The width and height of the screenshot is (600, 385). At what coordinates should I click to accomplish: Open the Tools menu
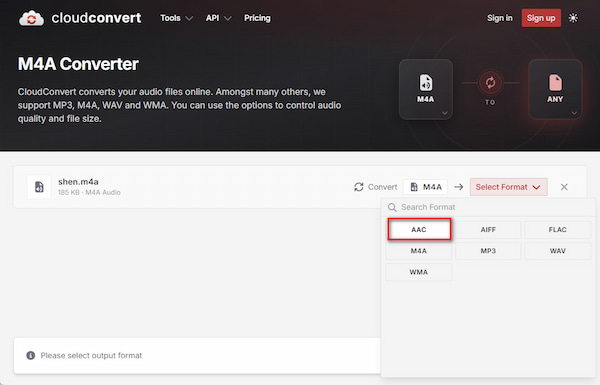[x=176, y=18]
